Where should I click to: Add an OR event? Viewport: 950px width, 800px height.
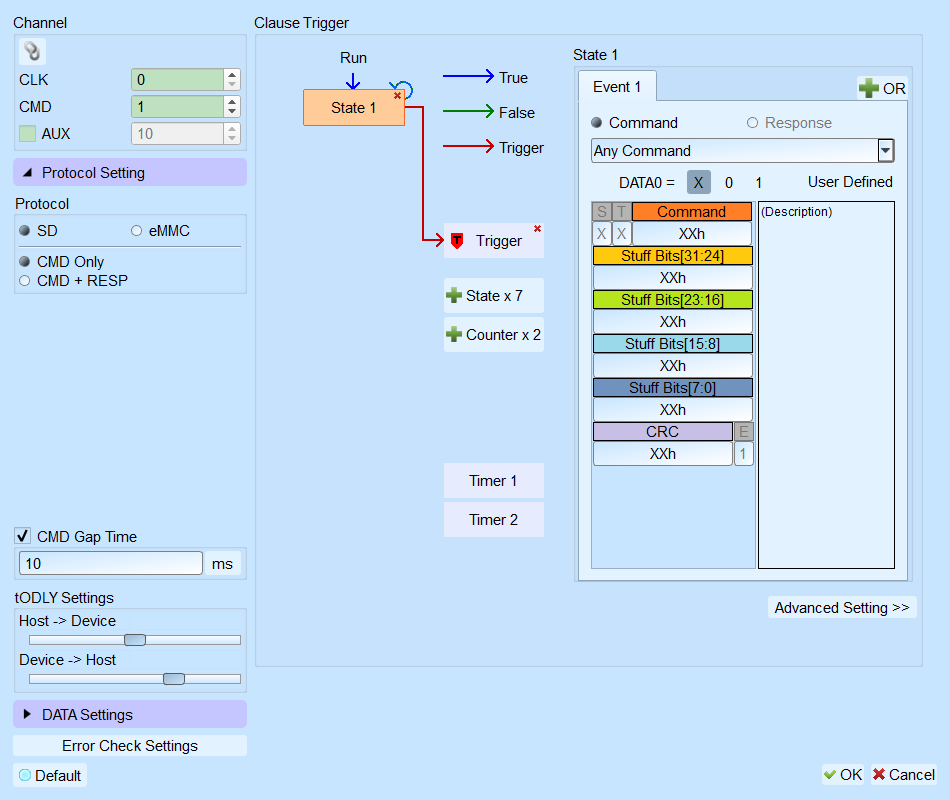tap(882, 88)
